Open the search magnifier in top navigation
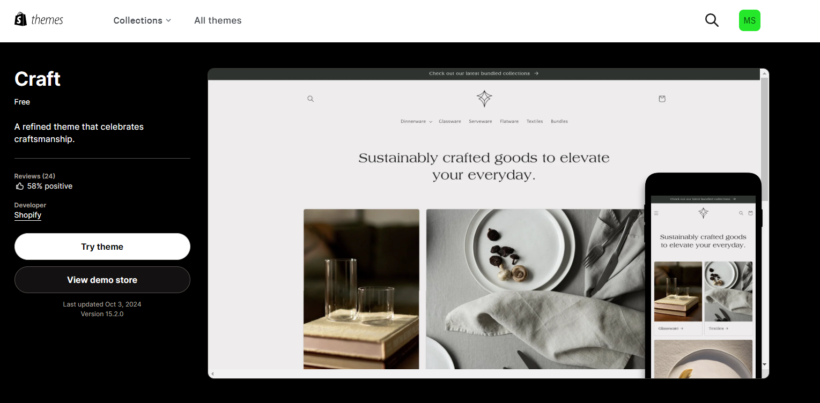 [712, 20]
